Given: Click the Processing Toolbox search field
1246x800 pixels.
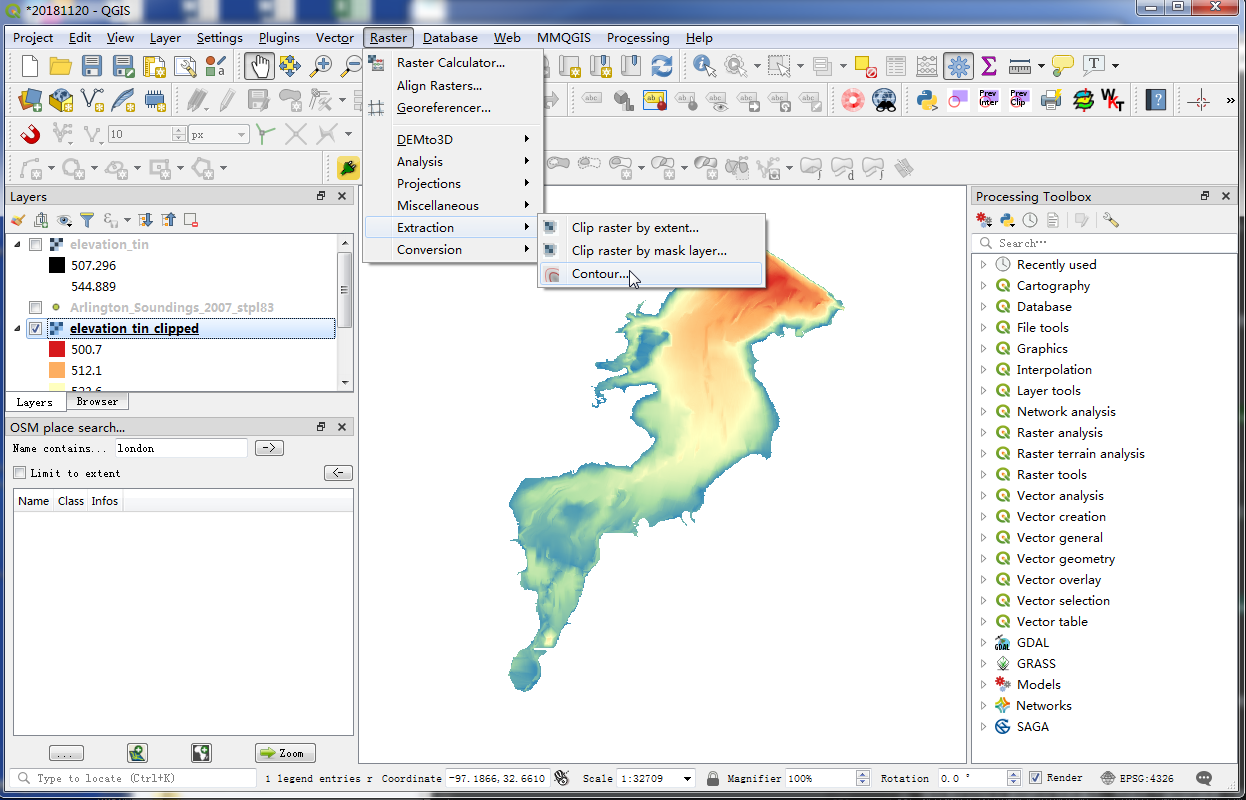Looking at the screenshot, I should [x=1105, y=243].
